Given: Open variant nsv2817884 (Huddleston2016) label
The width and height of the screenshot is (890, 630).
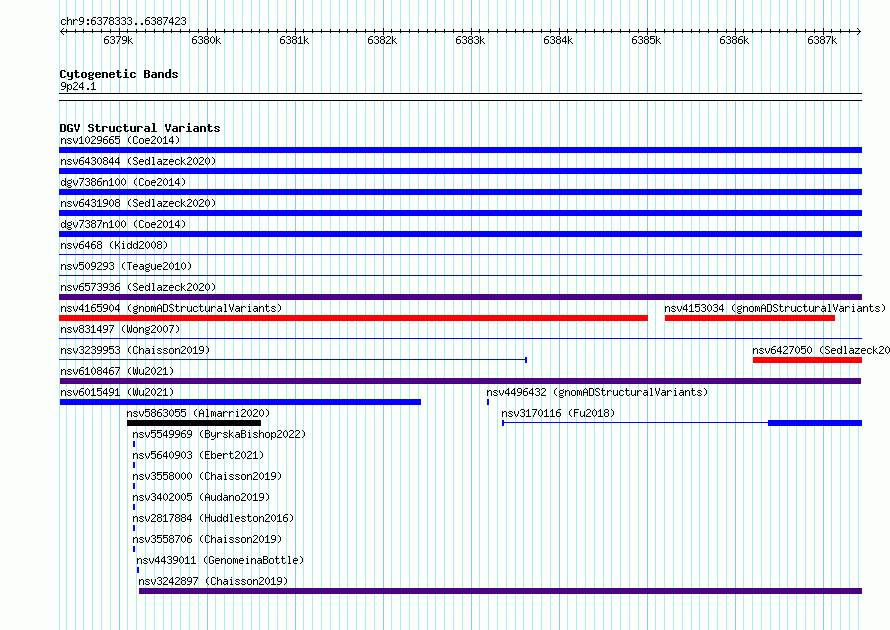Looking at the screenshot, I should coord(213,518).
